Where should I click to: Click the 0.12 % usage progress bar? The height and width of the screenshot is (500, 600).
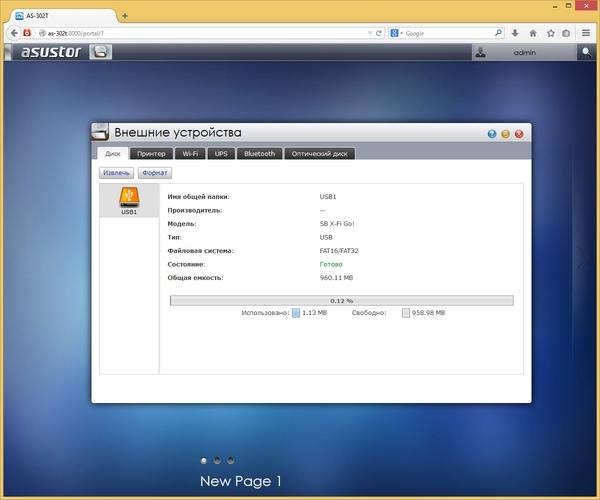tap(342, 301)
